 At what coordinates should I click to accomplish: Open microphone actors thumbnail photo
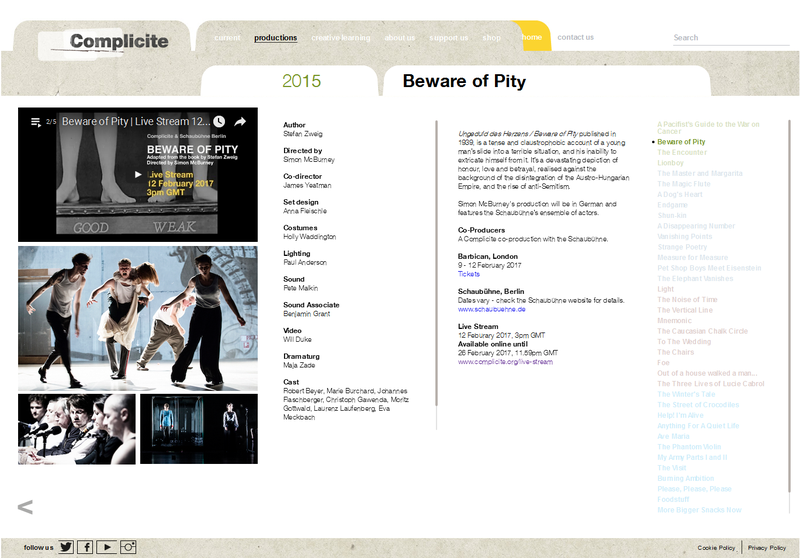coord(77,429)
